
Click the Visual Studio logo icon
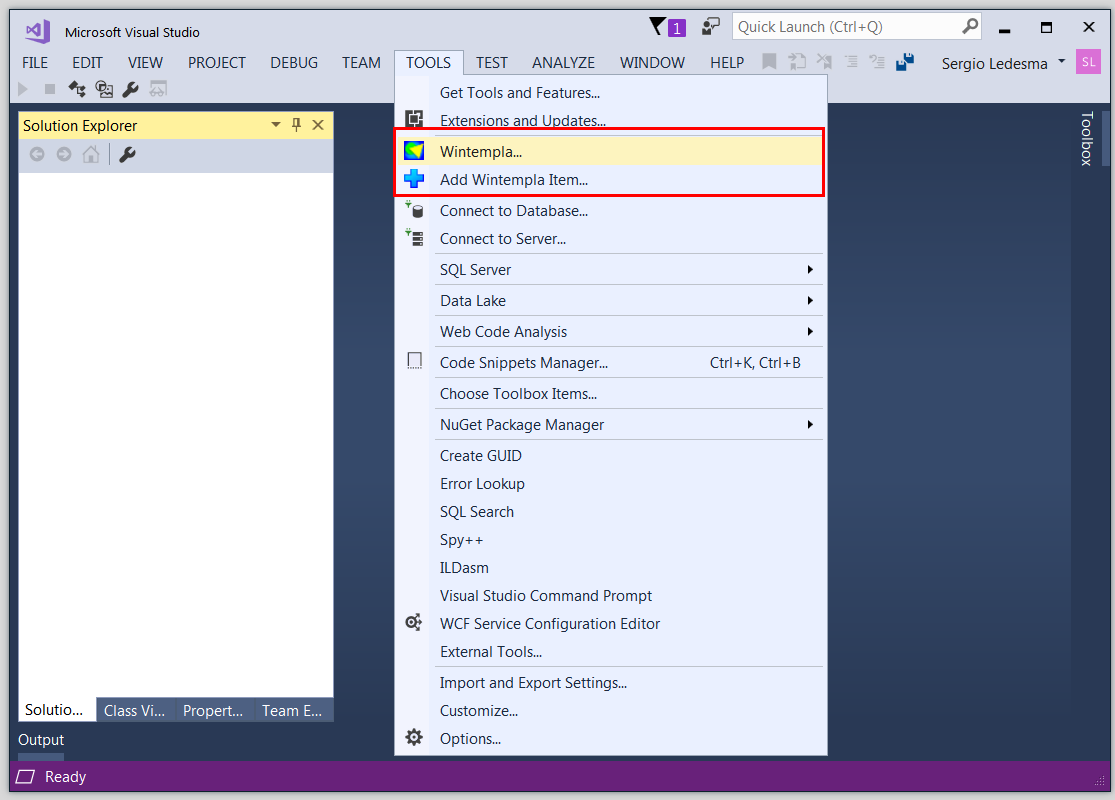[37, 31]
